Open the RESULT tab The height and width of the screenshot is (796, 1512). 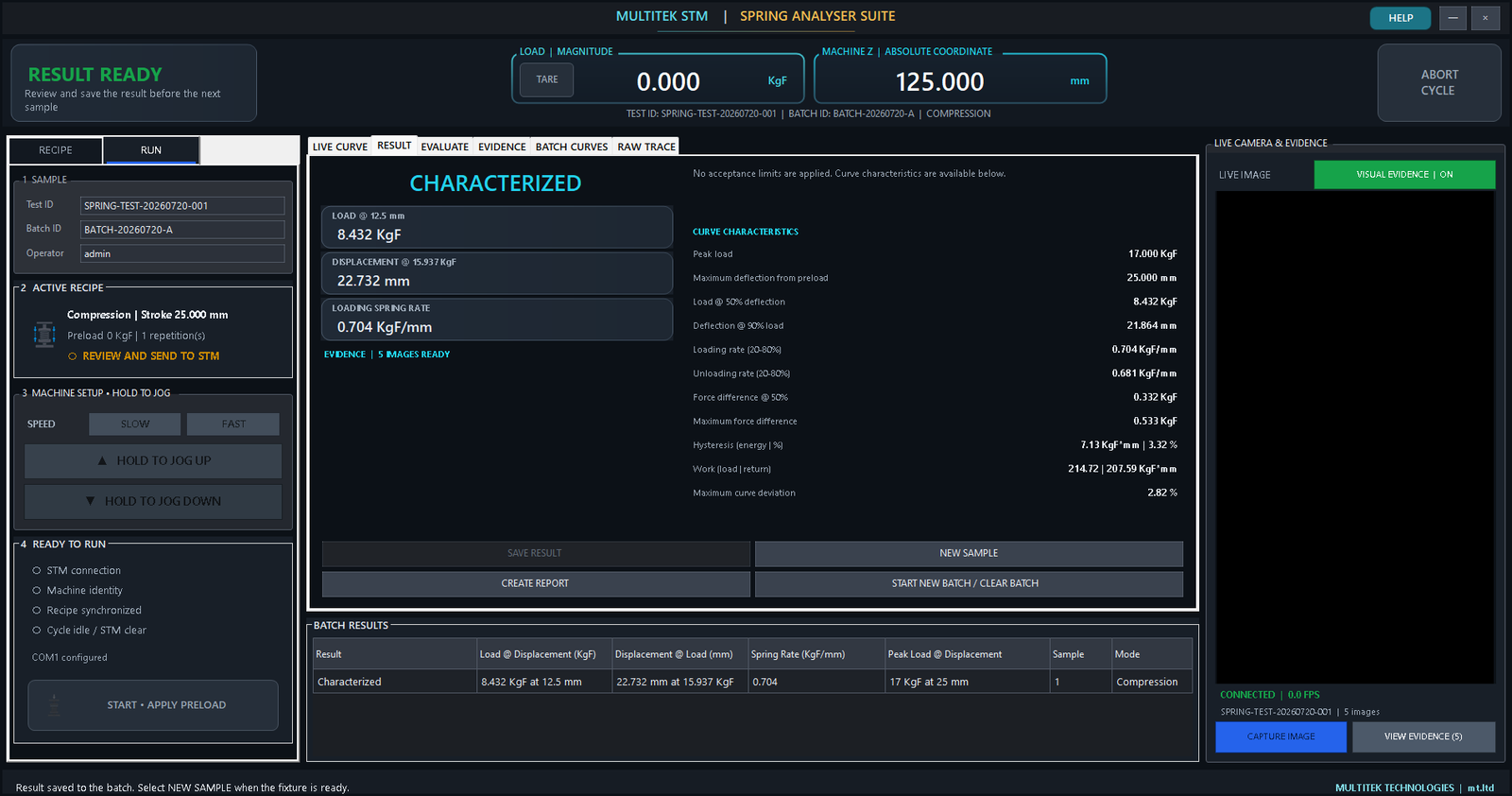pos(394,146)
